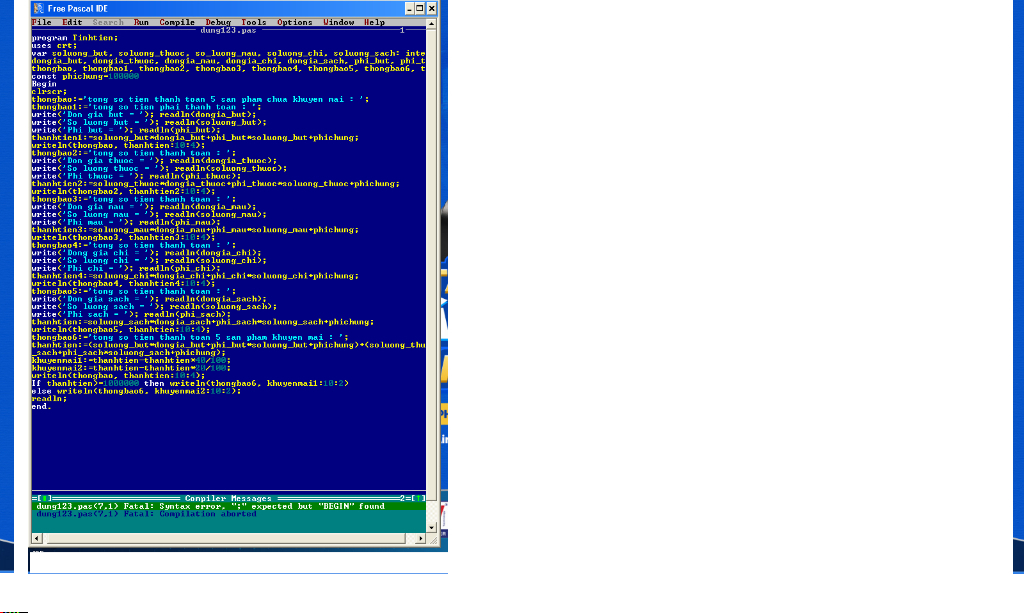1024x613 pixels.
Task: Click the window resize grip corner
Action: coord(432,539)
